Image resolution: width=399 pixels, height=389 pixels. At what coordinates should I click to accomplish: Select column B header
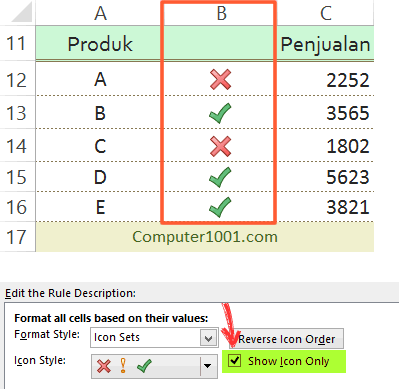pos(221,13)
